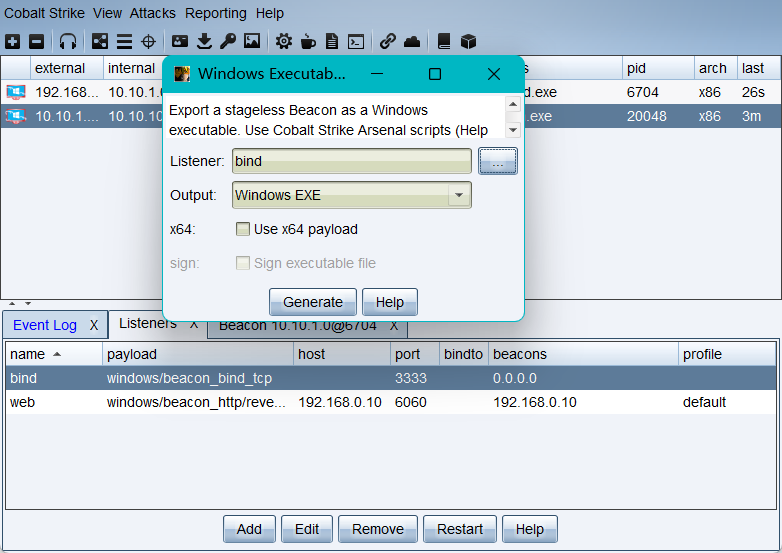Viewport: 782px width, 553px height.
Task: Open the Reporting menu
Action: (216, 13)
